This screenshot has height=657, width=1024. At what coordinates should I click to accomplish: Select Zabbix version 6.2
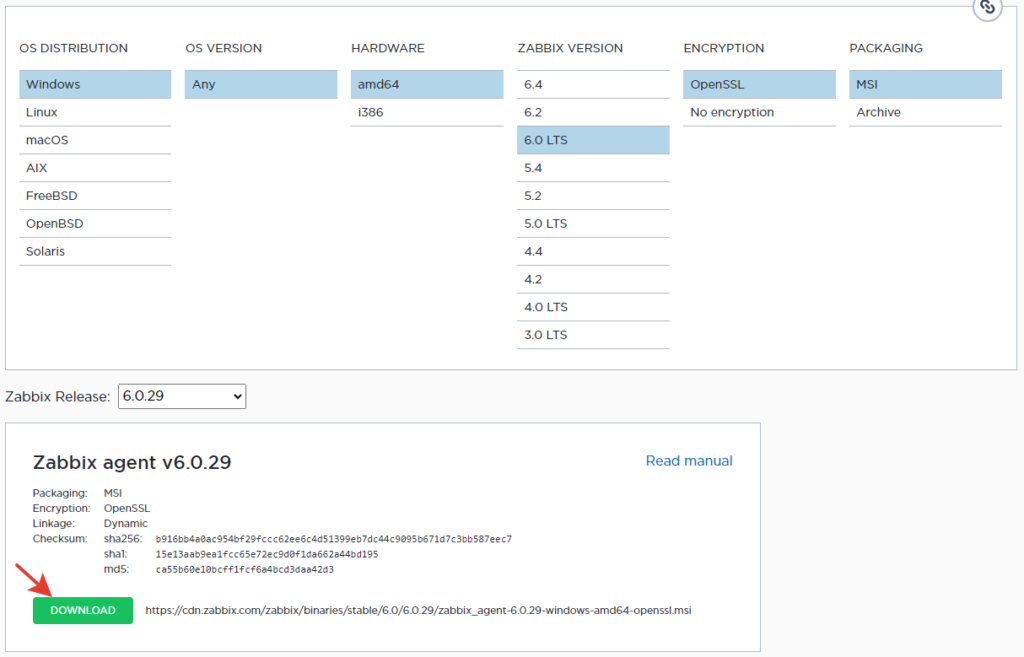coord(593,112)
